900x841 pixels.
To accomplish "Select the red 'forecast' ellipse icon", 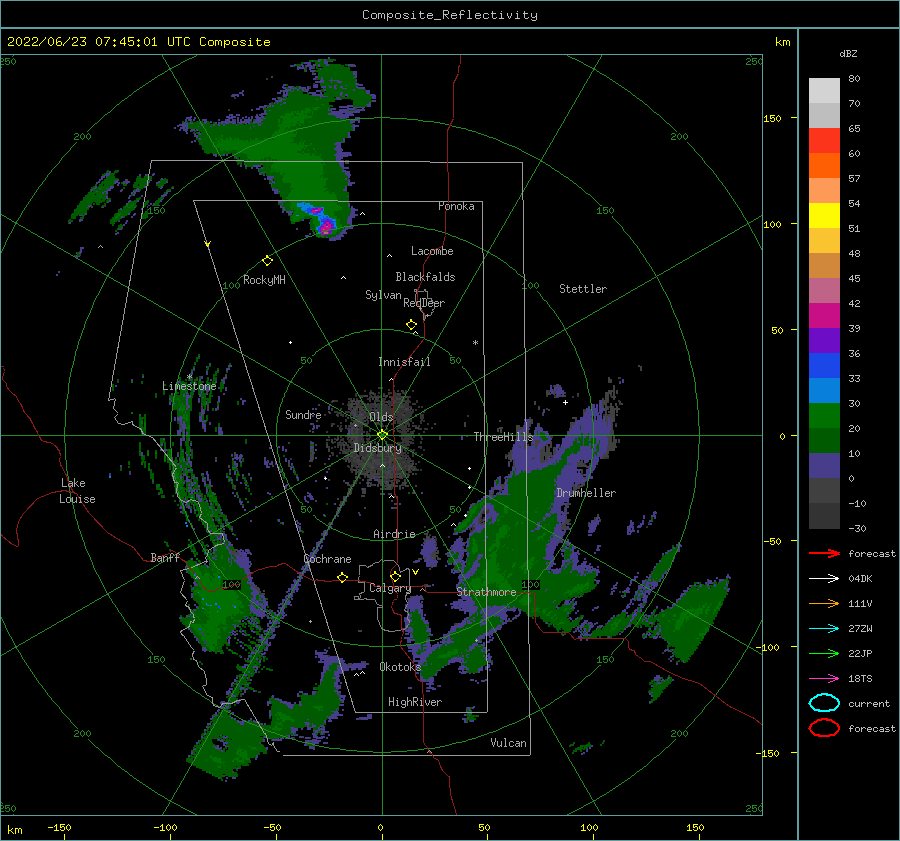I will coord(824,728).
